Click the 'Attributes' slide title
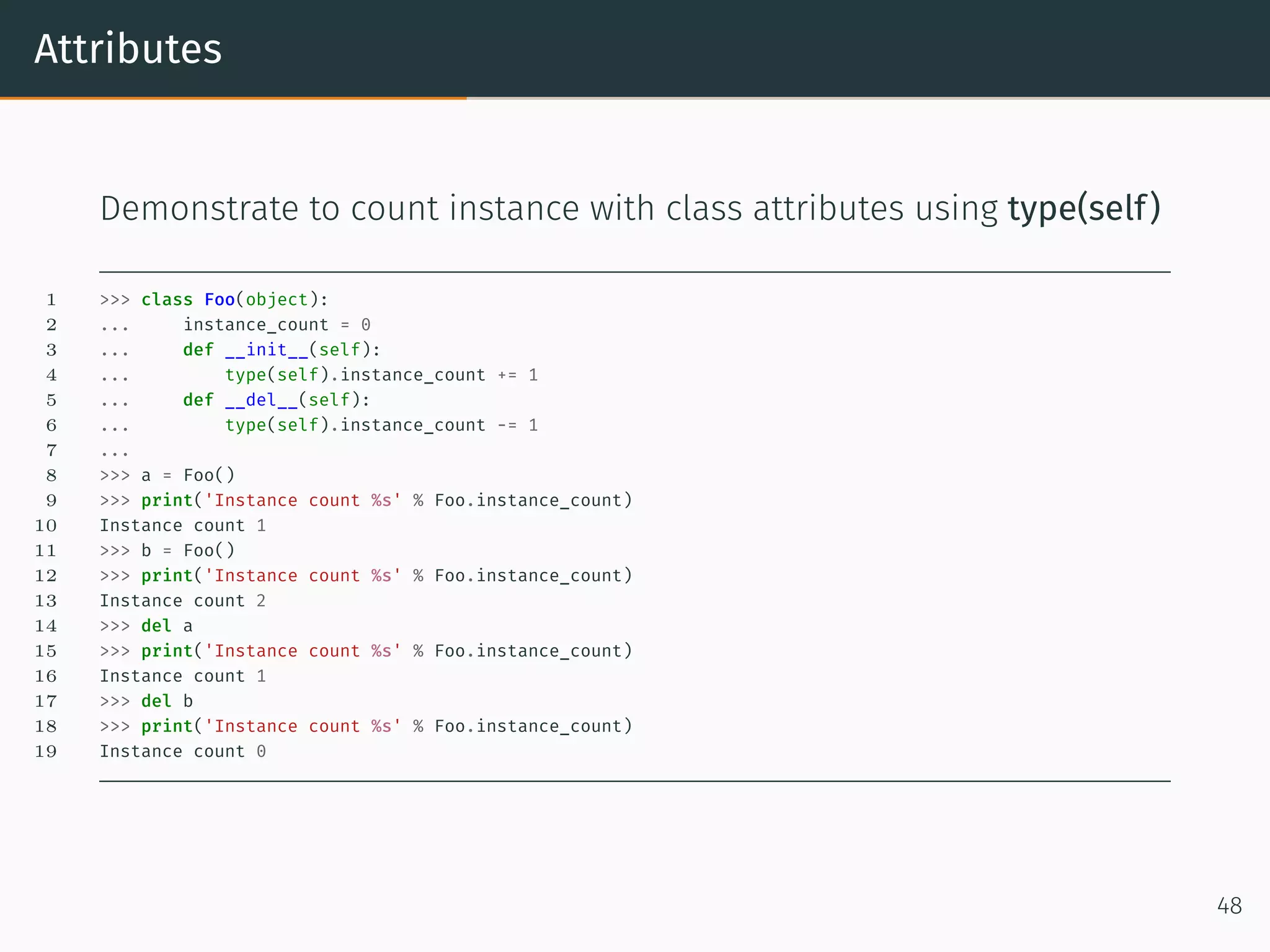Screen dimensions: 1270x952 click(x=128, y=49)
